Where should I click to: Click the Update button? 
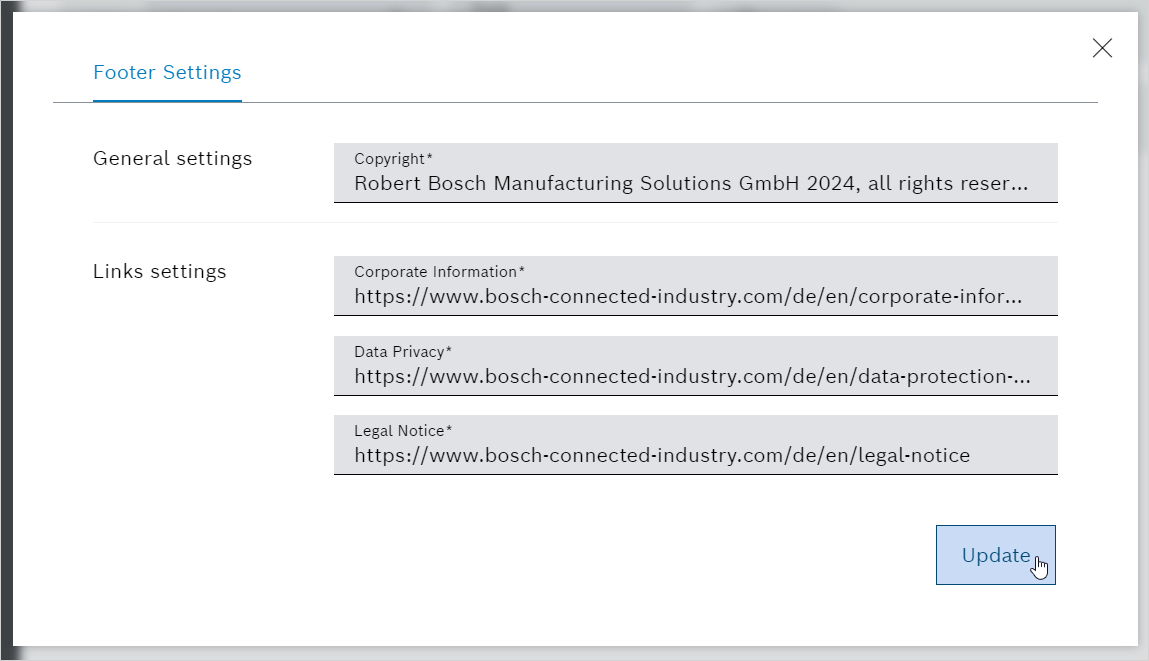point(995,555)
